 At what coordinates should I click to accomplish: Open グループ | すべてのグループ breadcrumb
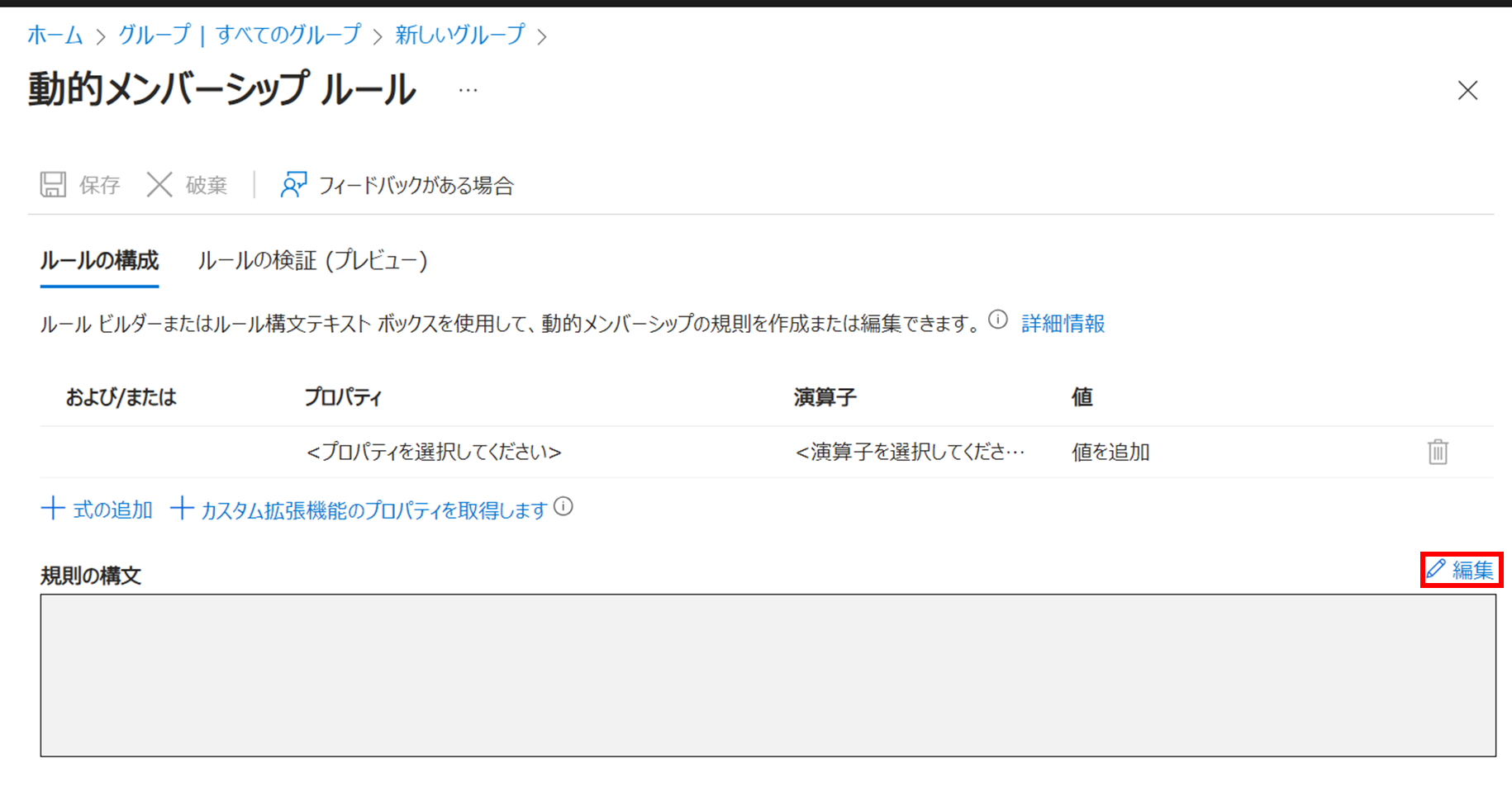240,35
